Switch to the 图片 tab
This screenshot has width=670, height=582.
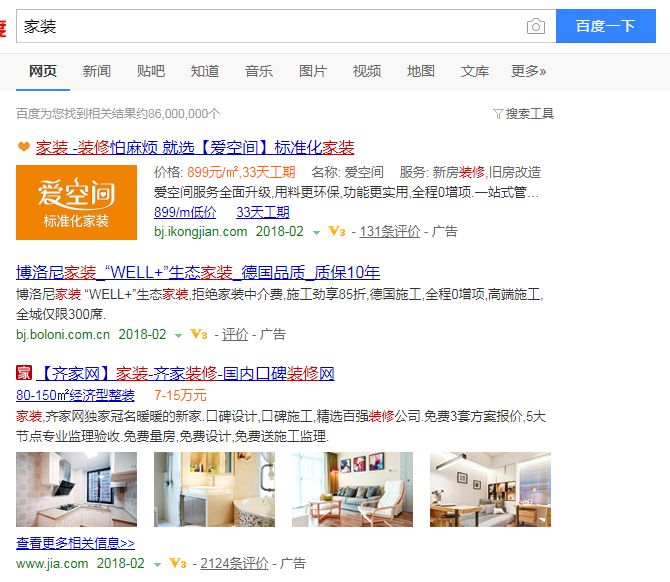[x=313, y=71]
